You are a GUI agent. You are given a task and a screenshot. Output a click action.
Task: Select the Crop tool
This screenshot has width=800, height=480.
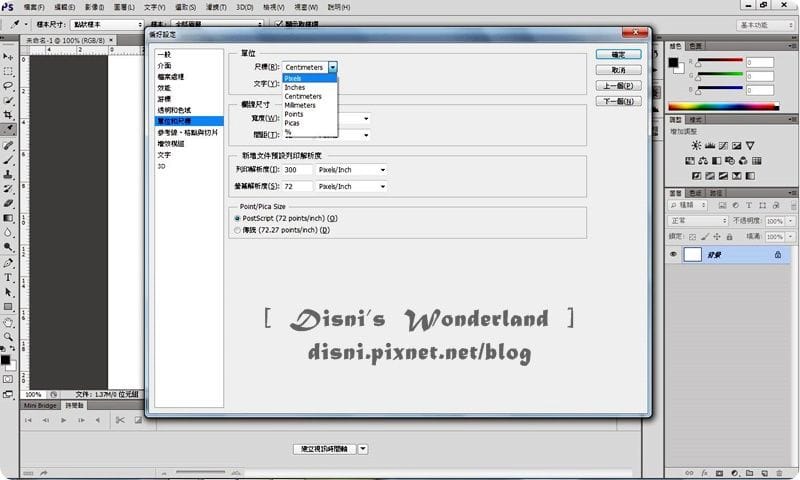point(8,115)
